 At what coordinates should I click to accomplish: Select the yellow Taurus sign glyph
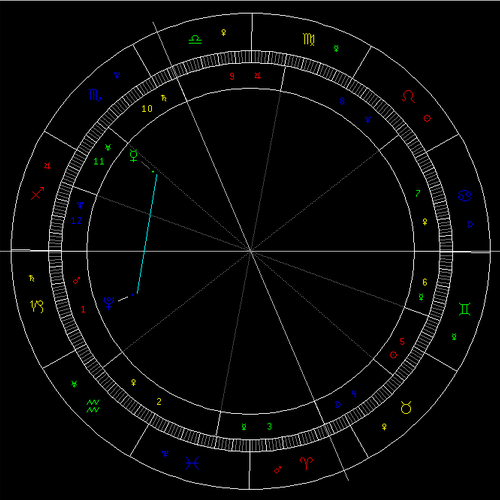coord(406,407)
